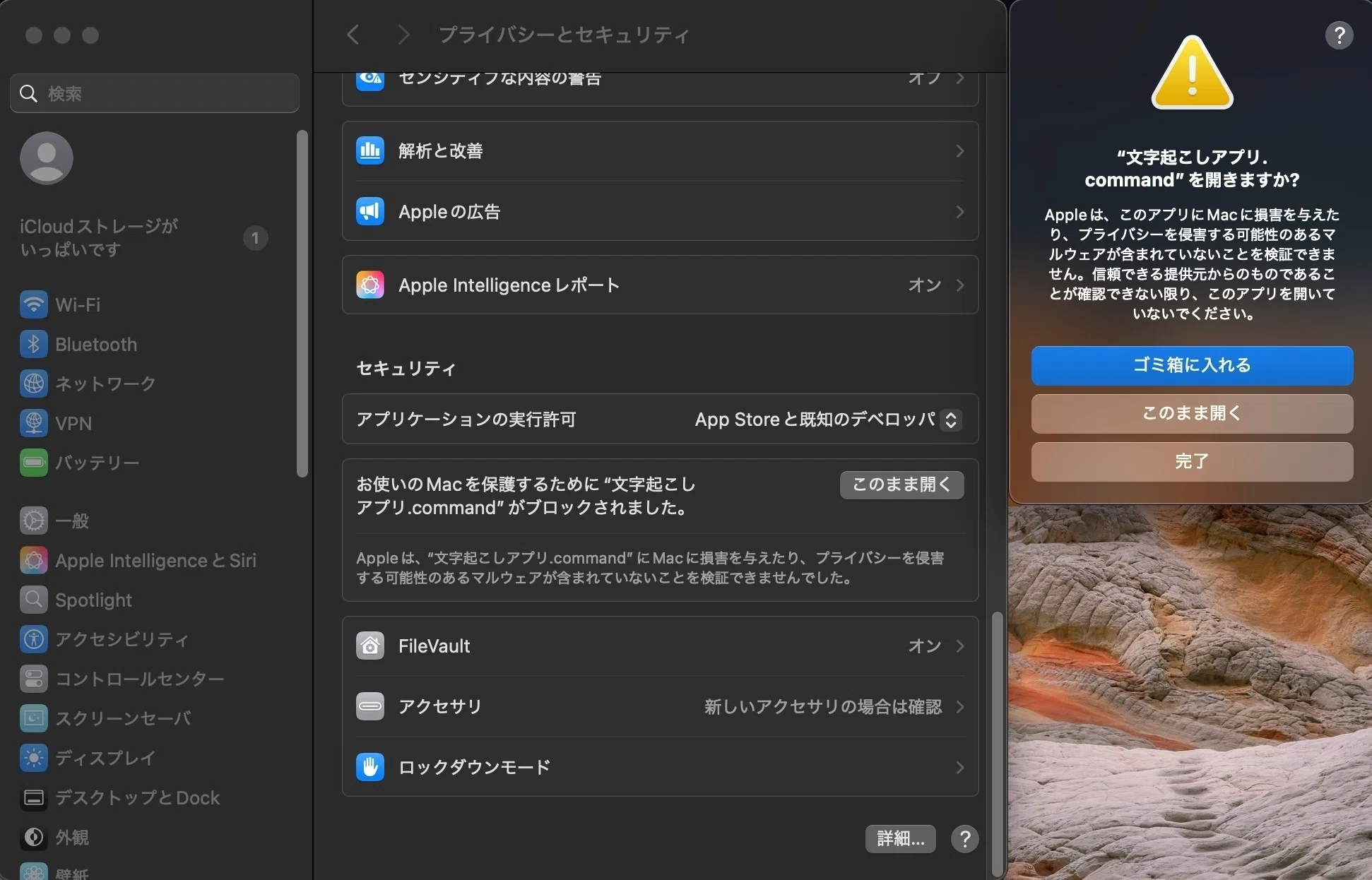
Task: Open コントロールセンター icon in sidebar
Action: 33,679
